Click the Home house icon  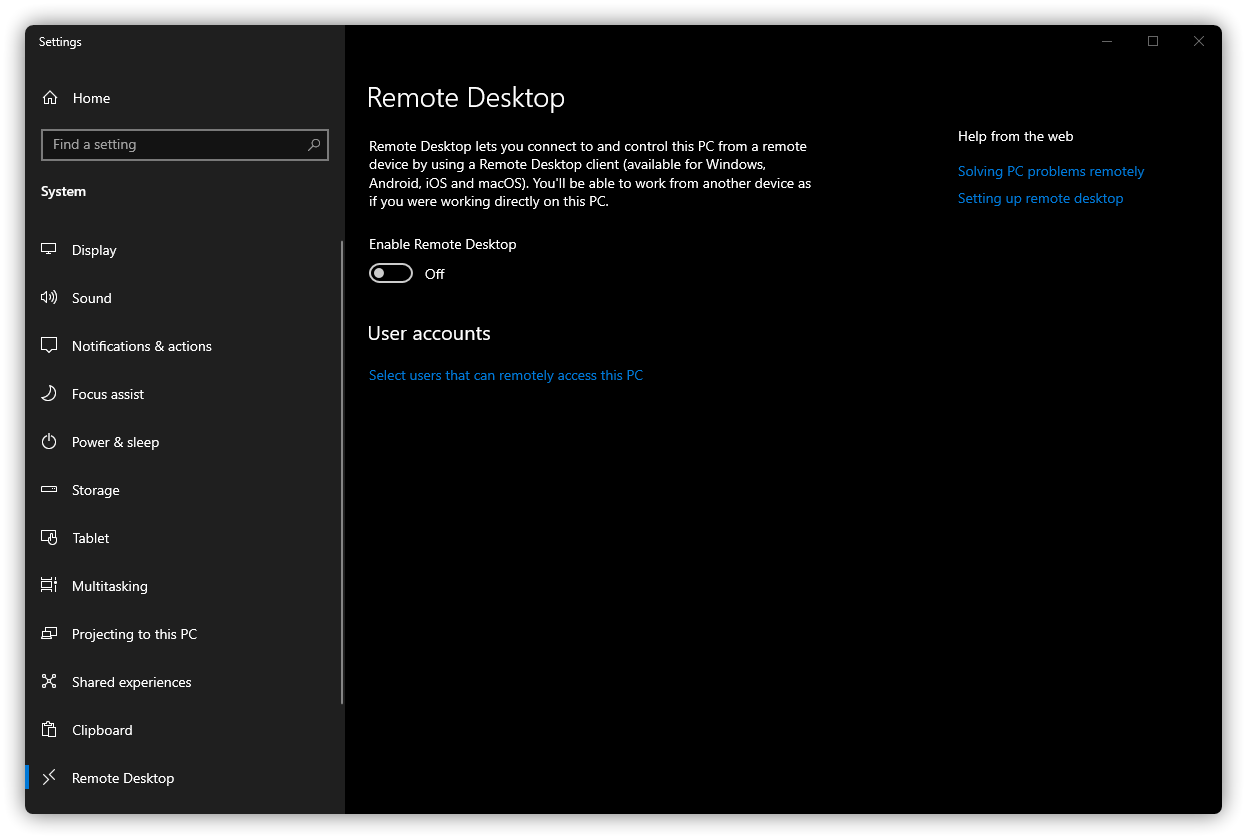coord(49,98)
